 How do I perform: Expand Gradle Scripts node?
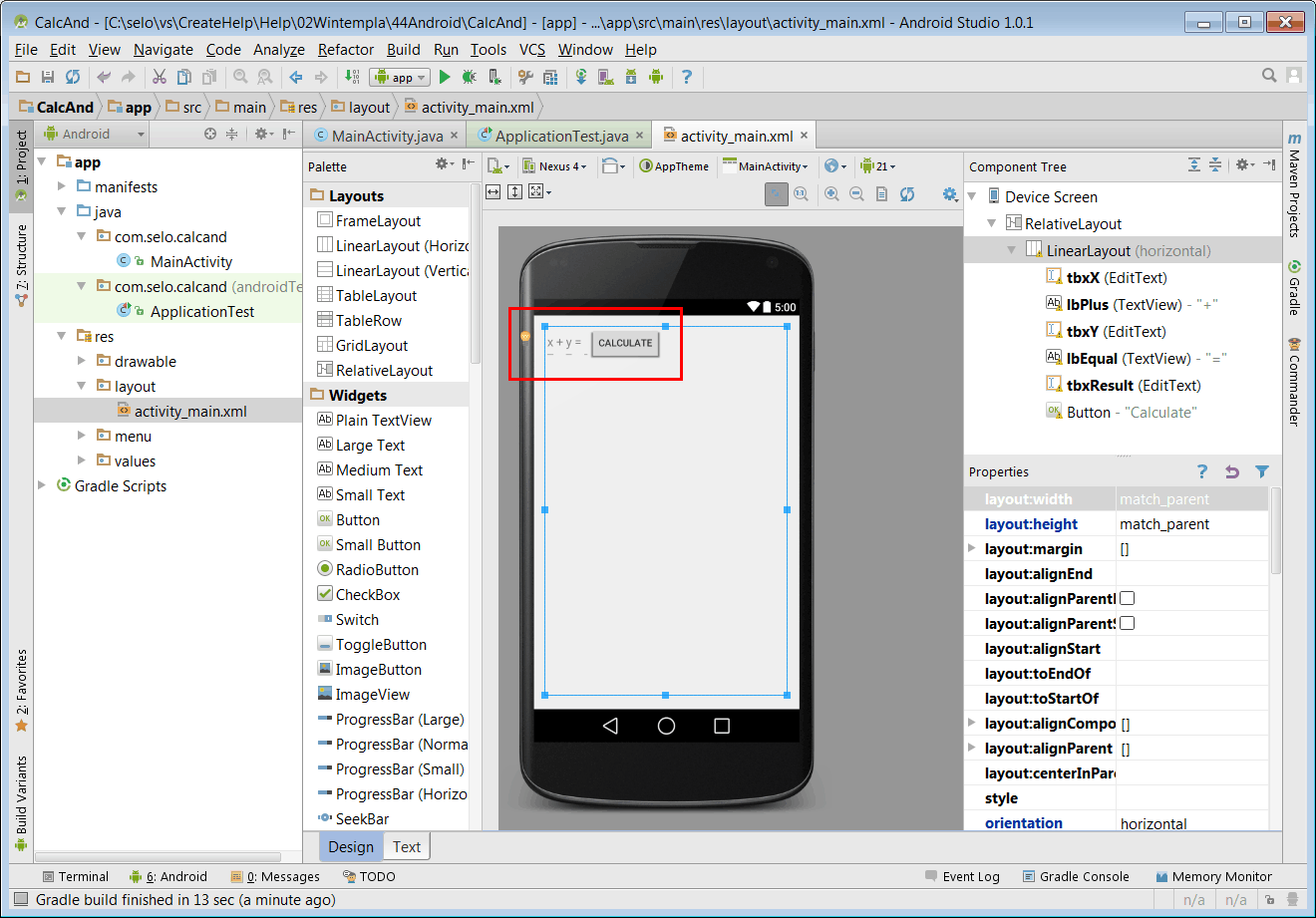point(42,485)
